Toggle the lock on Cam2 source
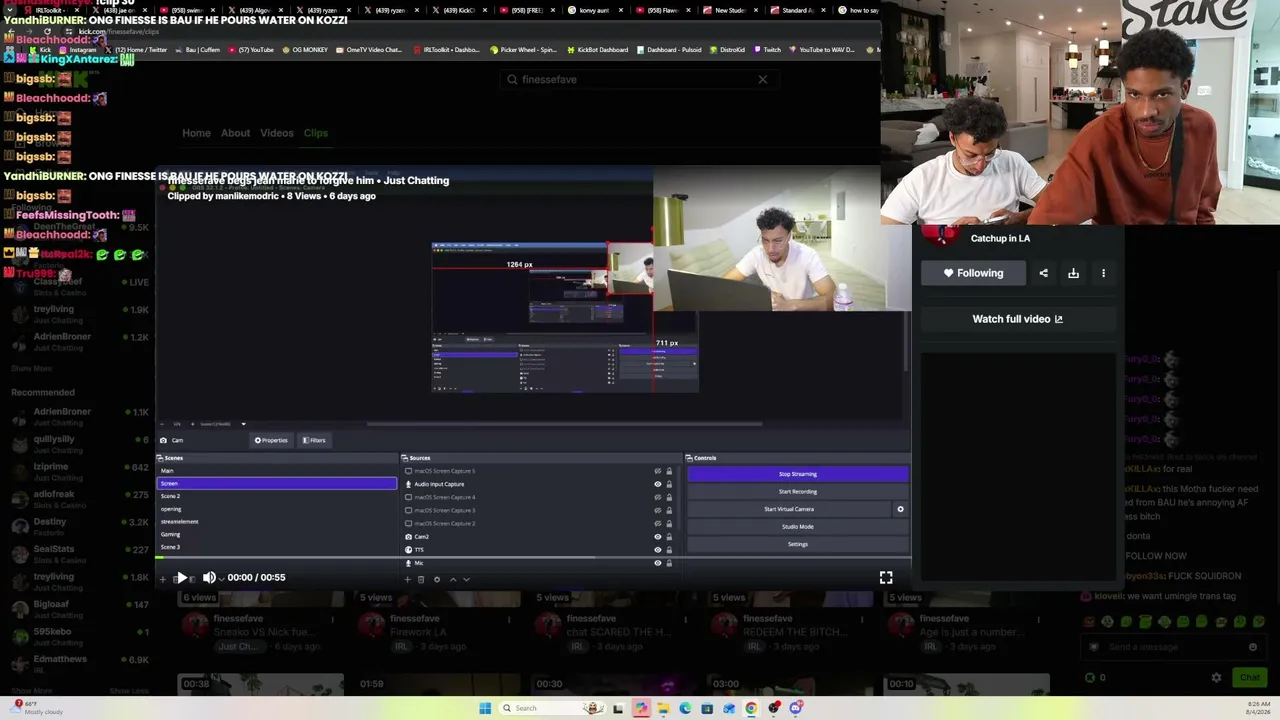Image resolution: width=1280 pixels, height=720 pixels. point(669,536)
